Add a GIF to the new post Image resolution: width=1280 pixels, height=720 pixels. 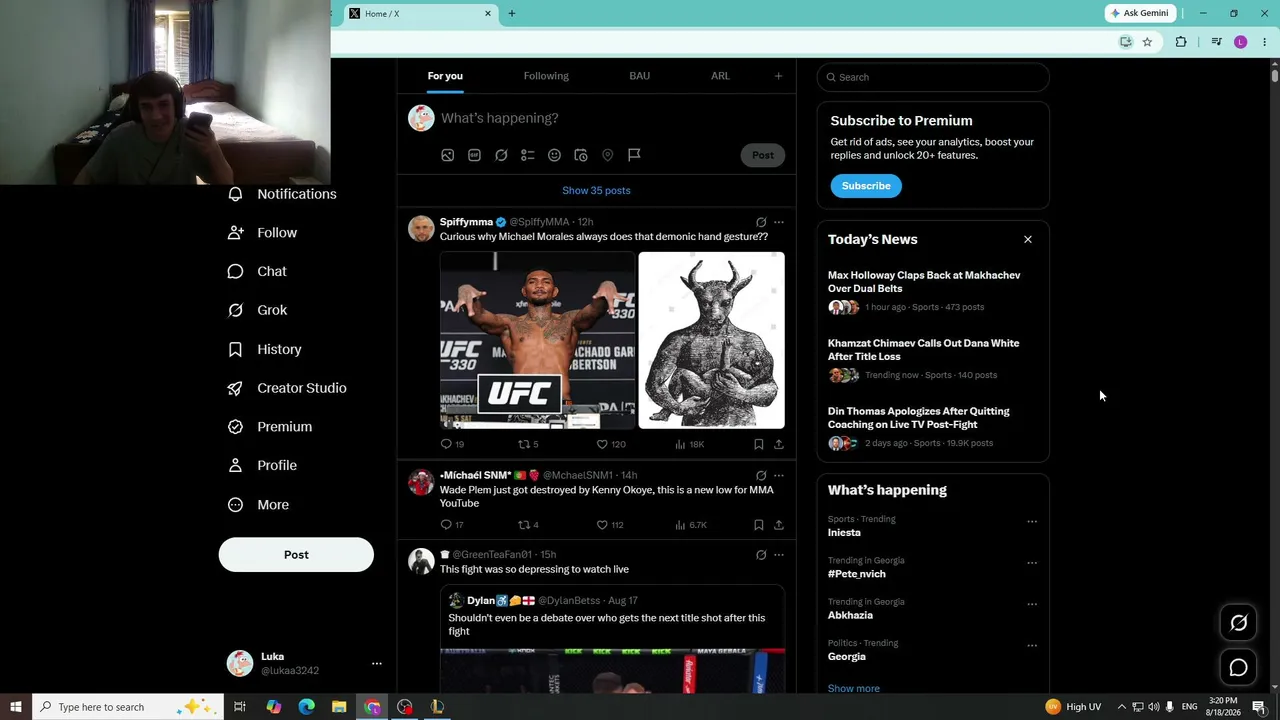coord(474,155)
